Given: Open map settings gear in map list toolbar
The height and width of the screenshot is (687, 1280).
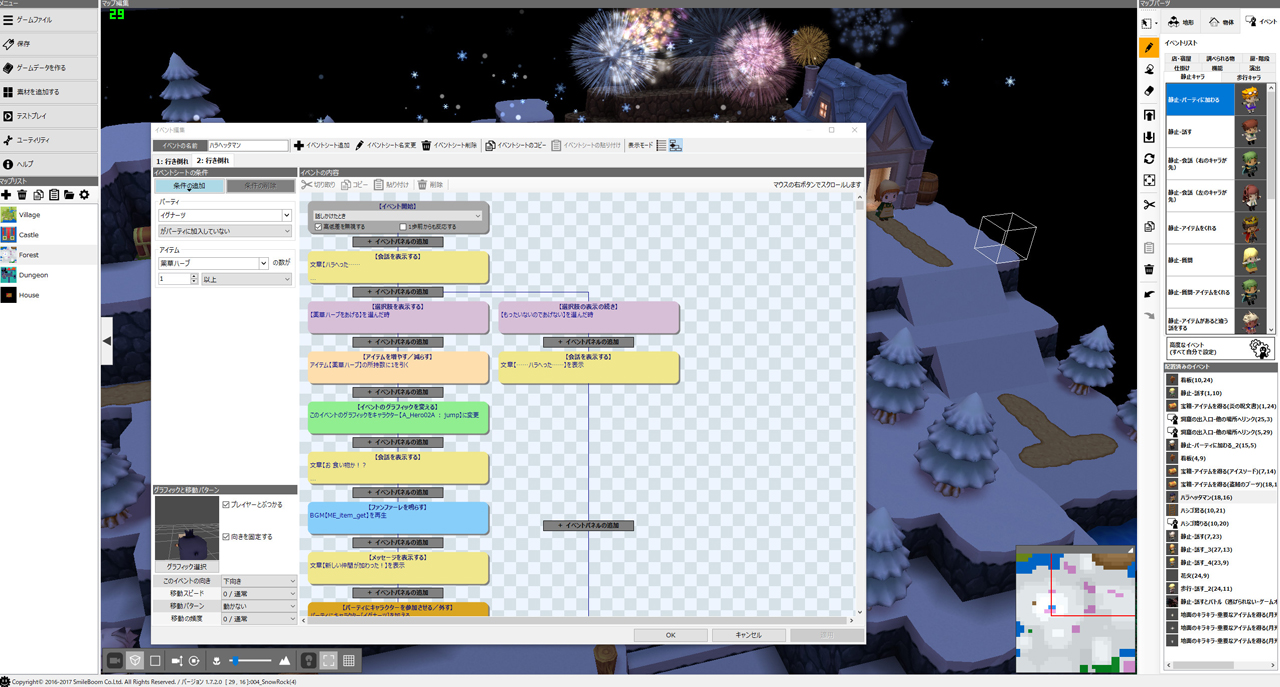Looking at the screenshot, I should pyautogui.click(x=84, y=195).
